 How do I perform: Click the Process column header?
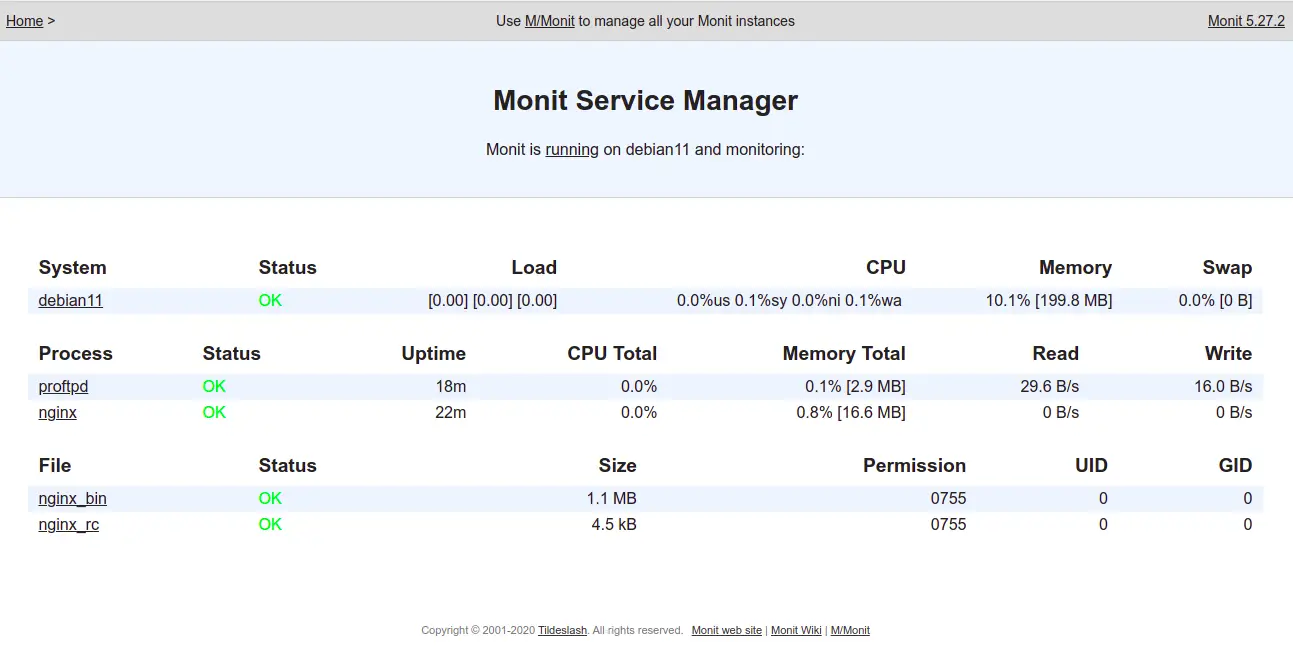(76, 353)
